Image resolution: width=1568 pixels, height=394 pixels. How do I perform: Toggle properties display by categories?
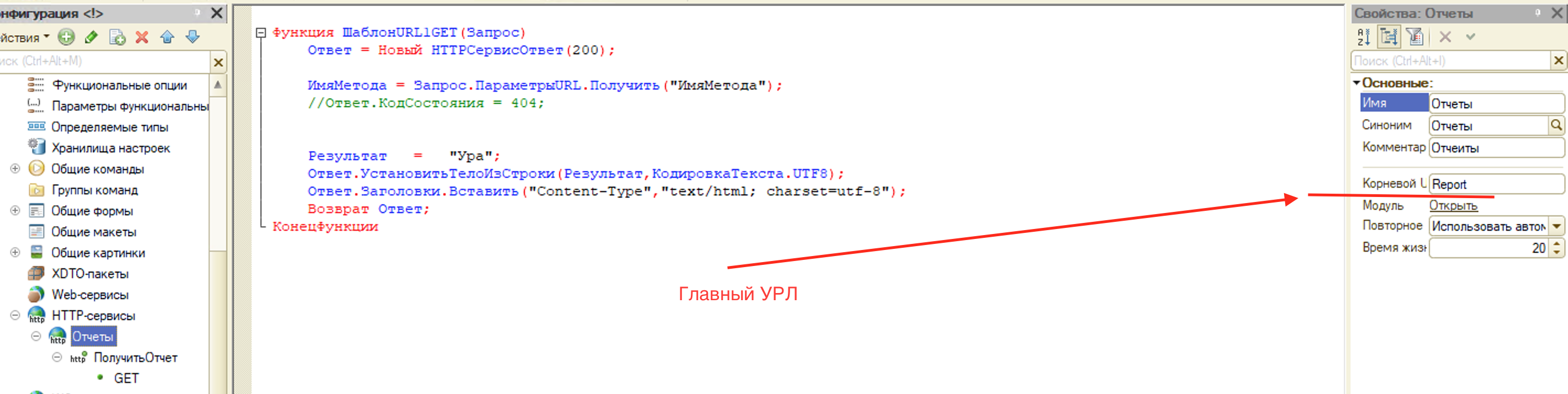tap(1389, 37)
